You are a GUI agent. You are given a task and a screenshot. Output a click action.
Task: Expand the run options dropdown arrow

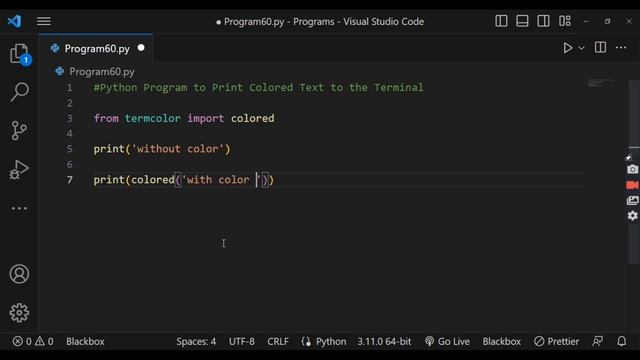[582, 48]
